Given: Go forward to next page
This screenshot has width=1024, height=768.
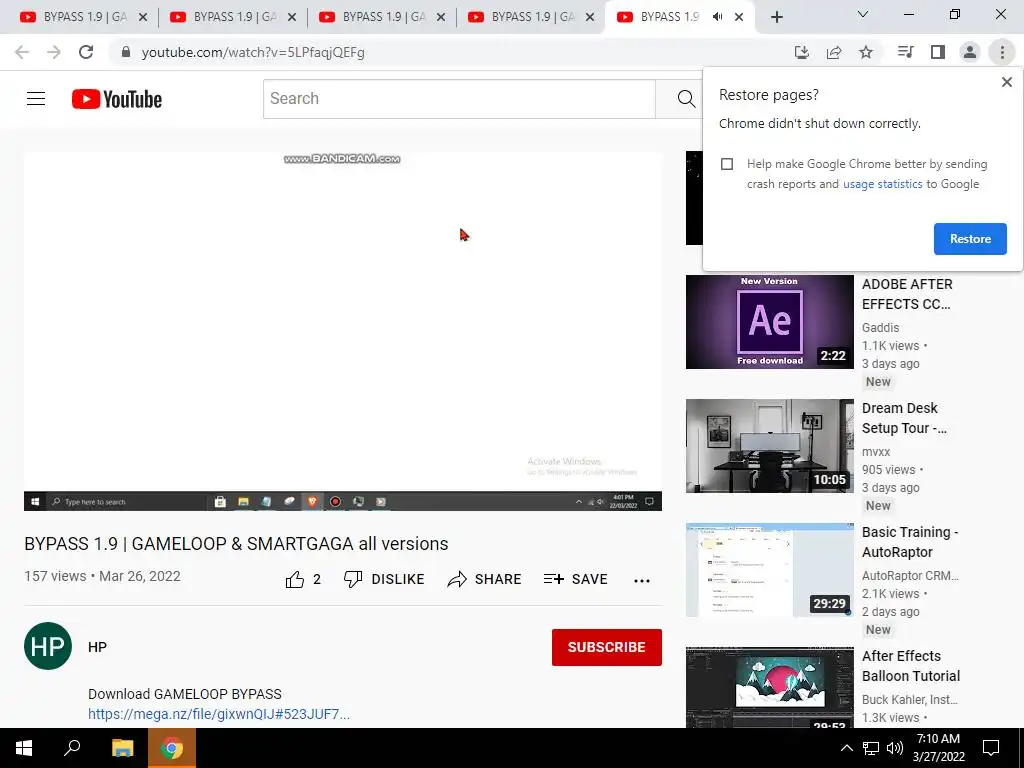Looking at the screenshot, I should pyautogui.click(x=54, y=52).
